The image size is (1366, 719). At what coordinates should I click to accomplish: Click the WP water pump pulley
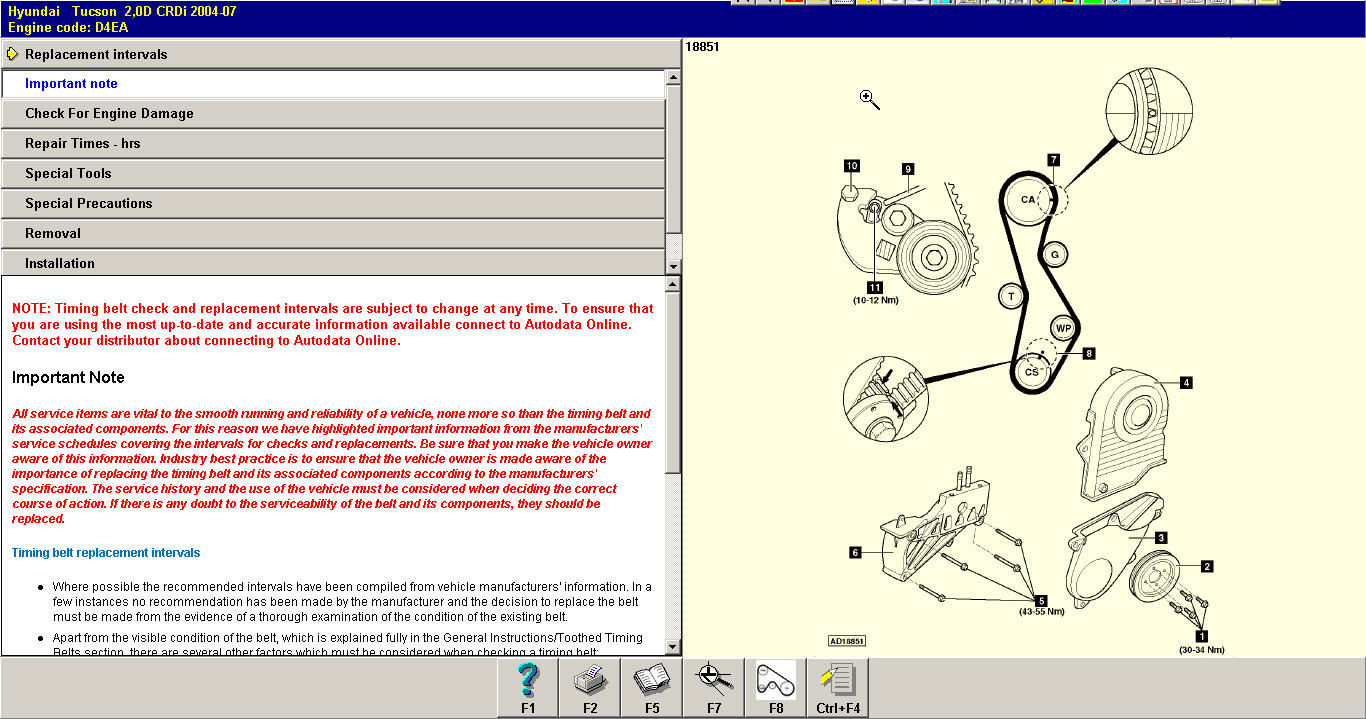tap(1063, 328)
